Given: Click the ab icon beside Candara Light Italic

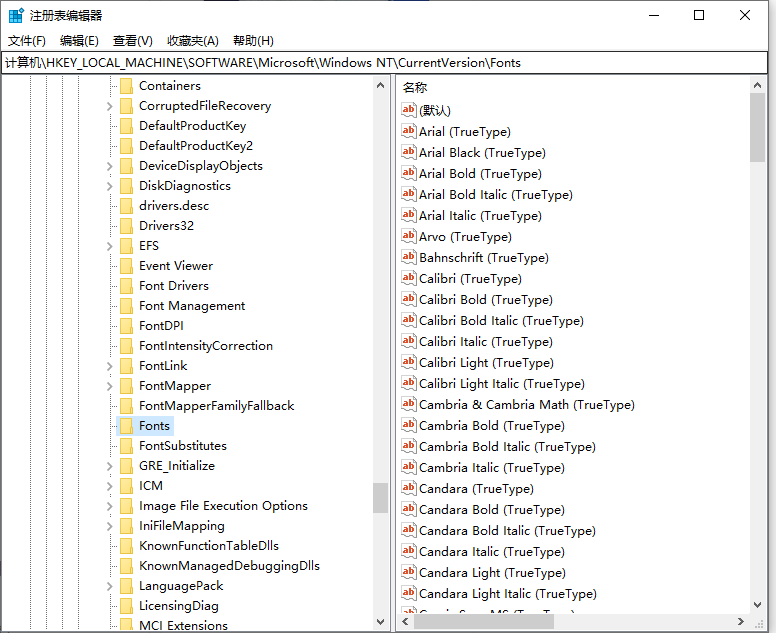Looking at the screenshot, I should click(x=408, y=593).
